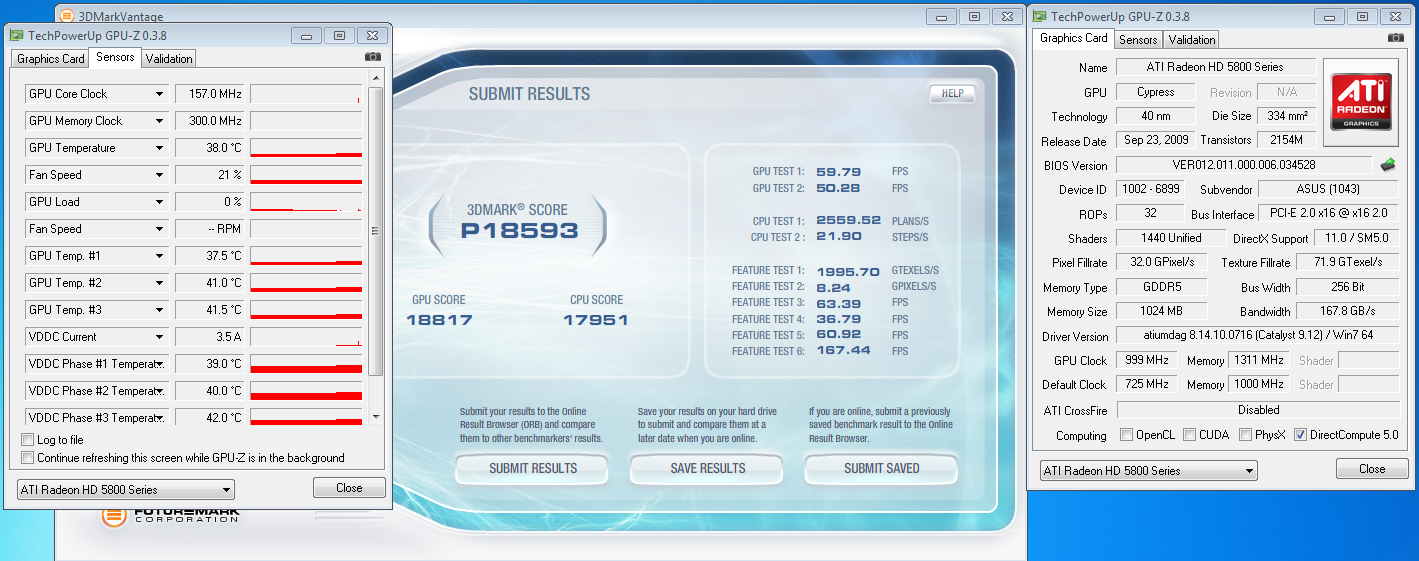
Task: Click the GPU Temp. #3 value 41.5 °C
Action: (209, 310)
